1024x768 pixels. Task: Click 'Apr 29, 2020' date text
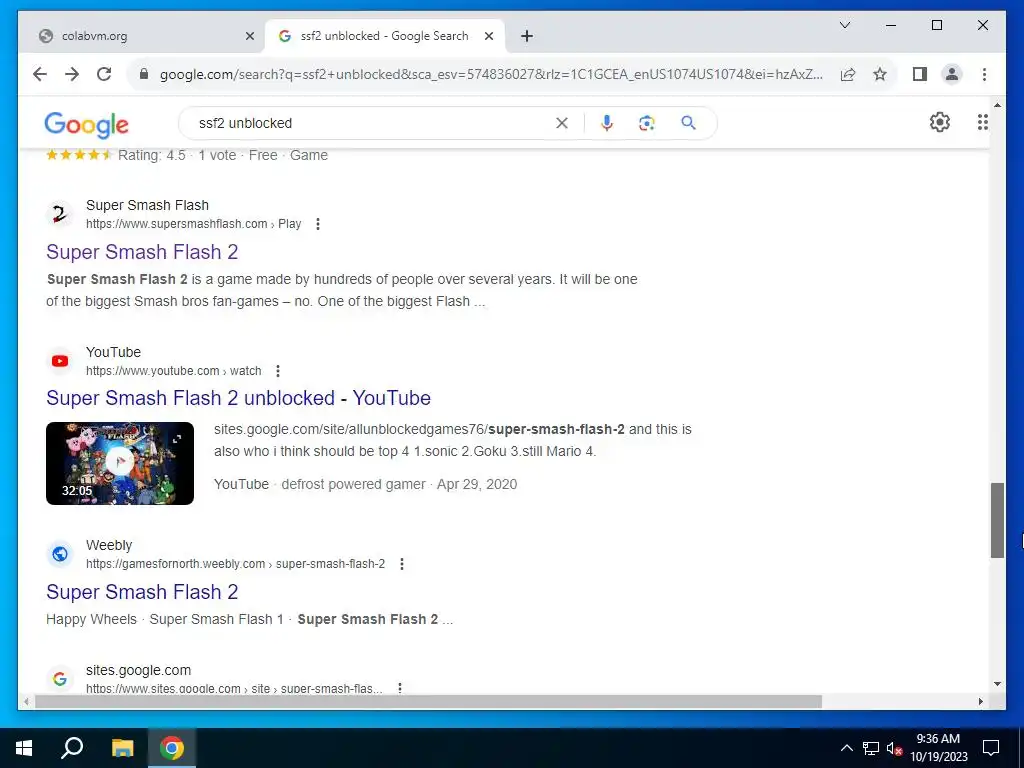pyautogui.click(x=477, y=484)
